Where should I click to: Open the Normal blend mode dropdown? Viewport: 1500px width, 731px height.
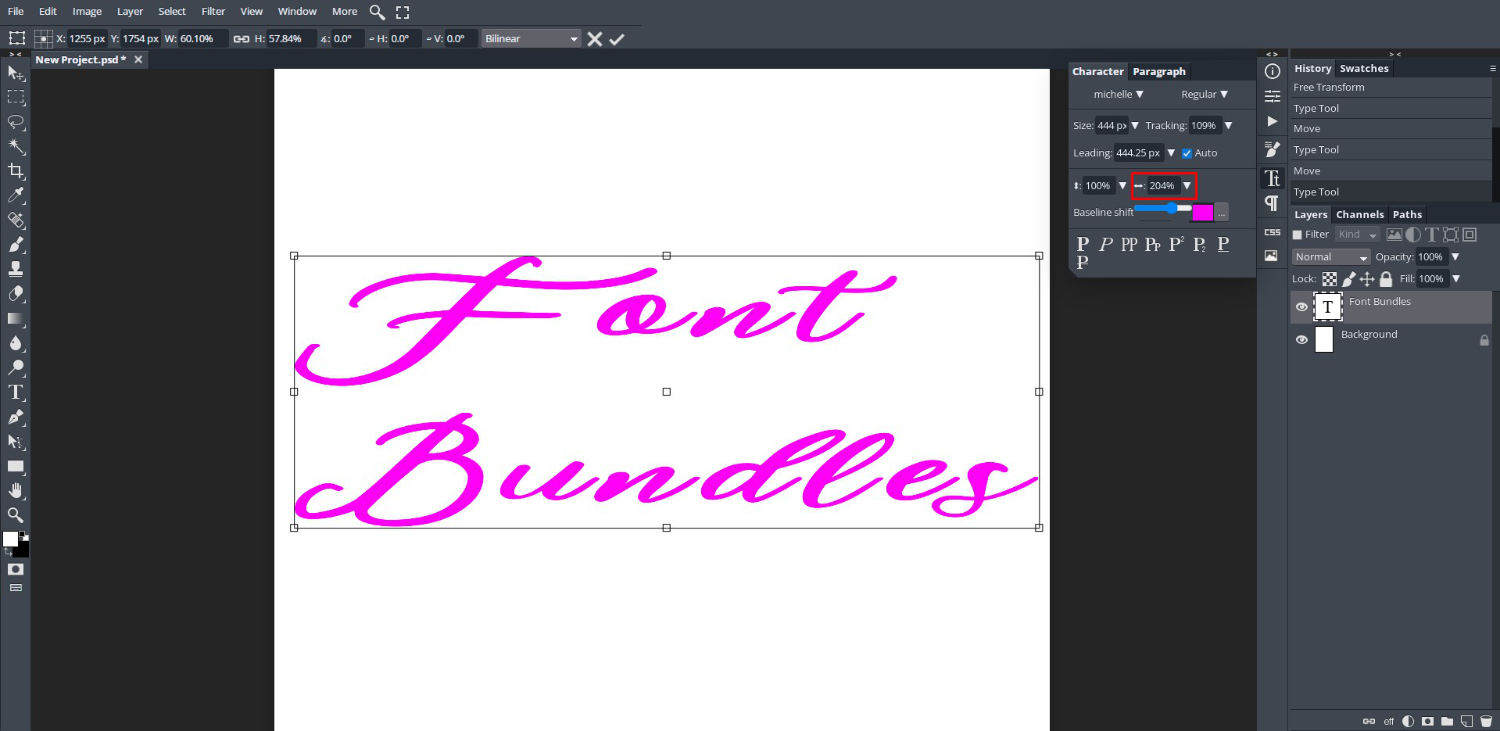coord(1331,257)
